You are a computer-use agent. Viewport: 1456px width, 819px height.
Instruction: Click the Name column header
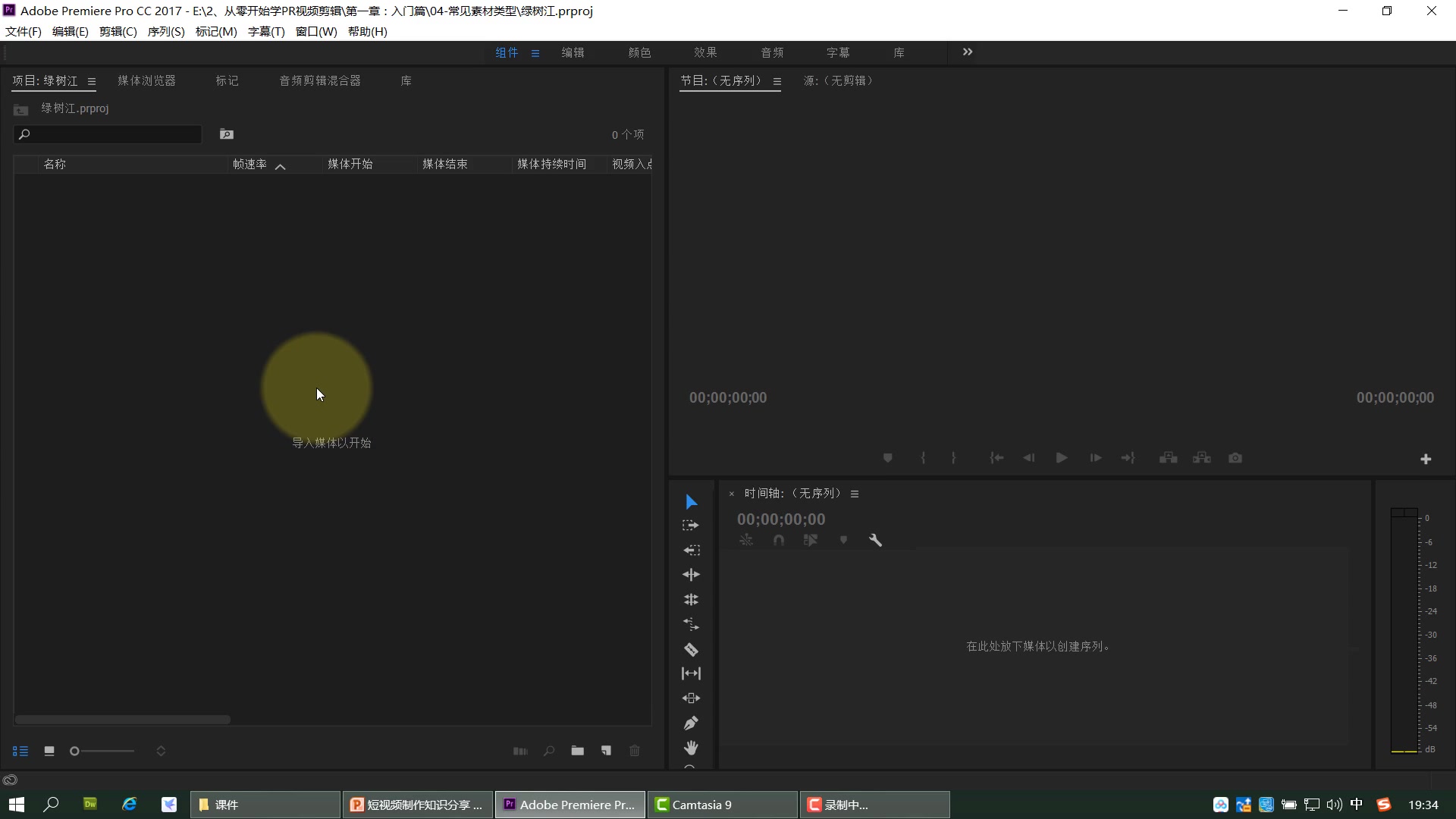(133, 164)
